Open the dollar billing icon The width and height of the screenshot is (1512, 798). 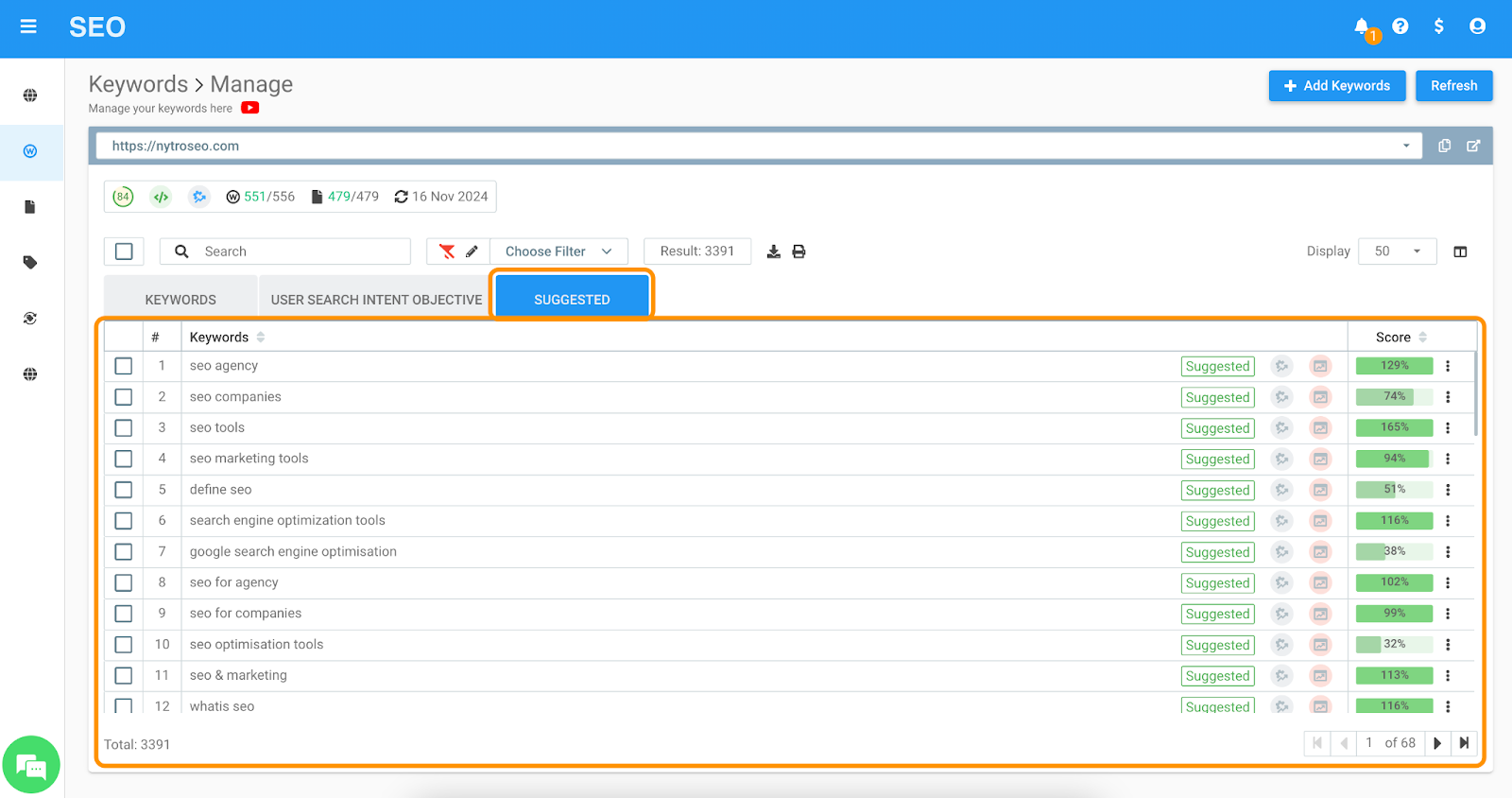coord(1438,26)
